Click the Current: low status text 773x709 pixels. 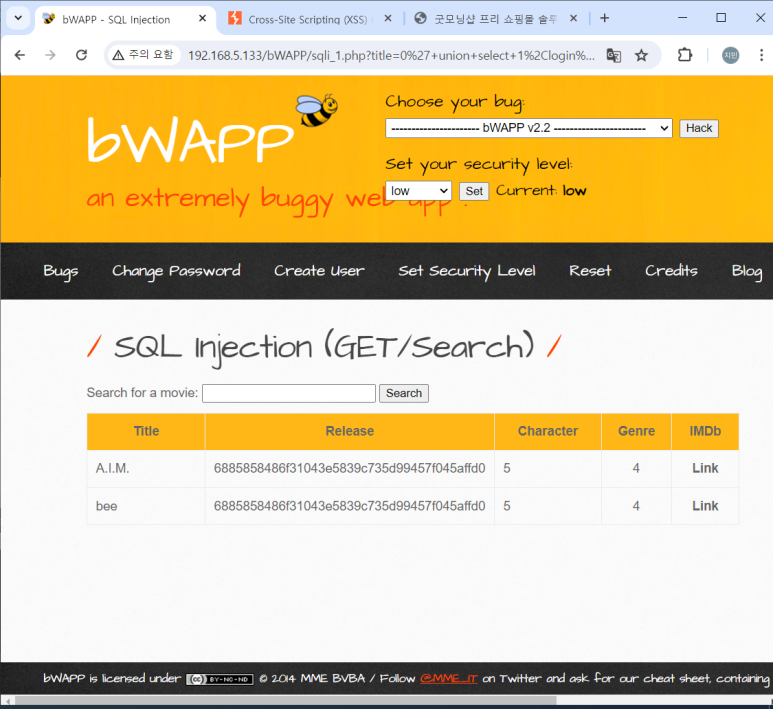[x=541, y=191]
